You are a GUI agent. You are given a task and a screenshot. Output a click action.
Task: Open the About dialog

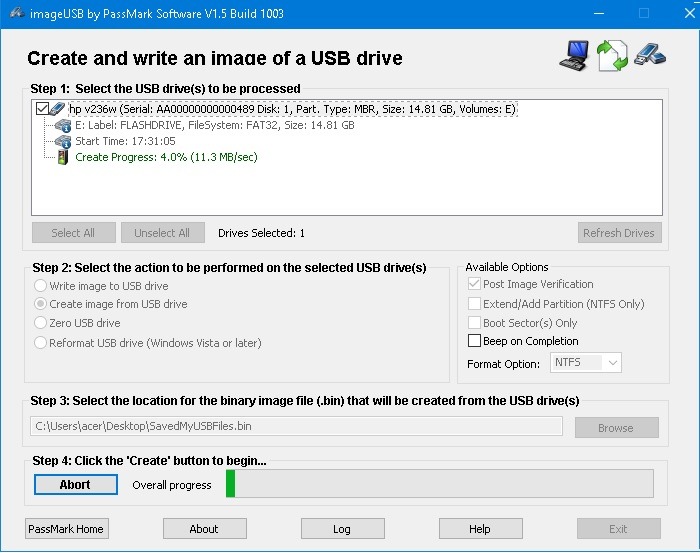(x=204, y=529)
